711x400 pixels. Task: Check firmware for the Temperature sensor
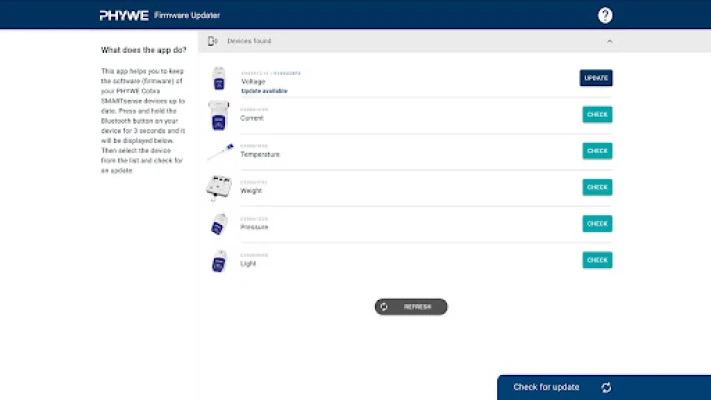click(597, 151)
